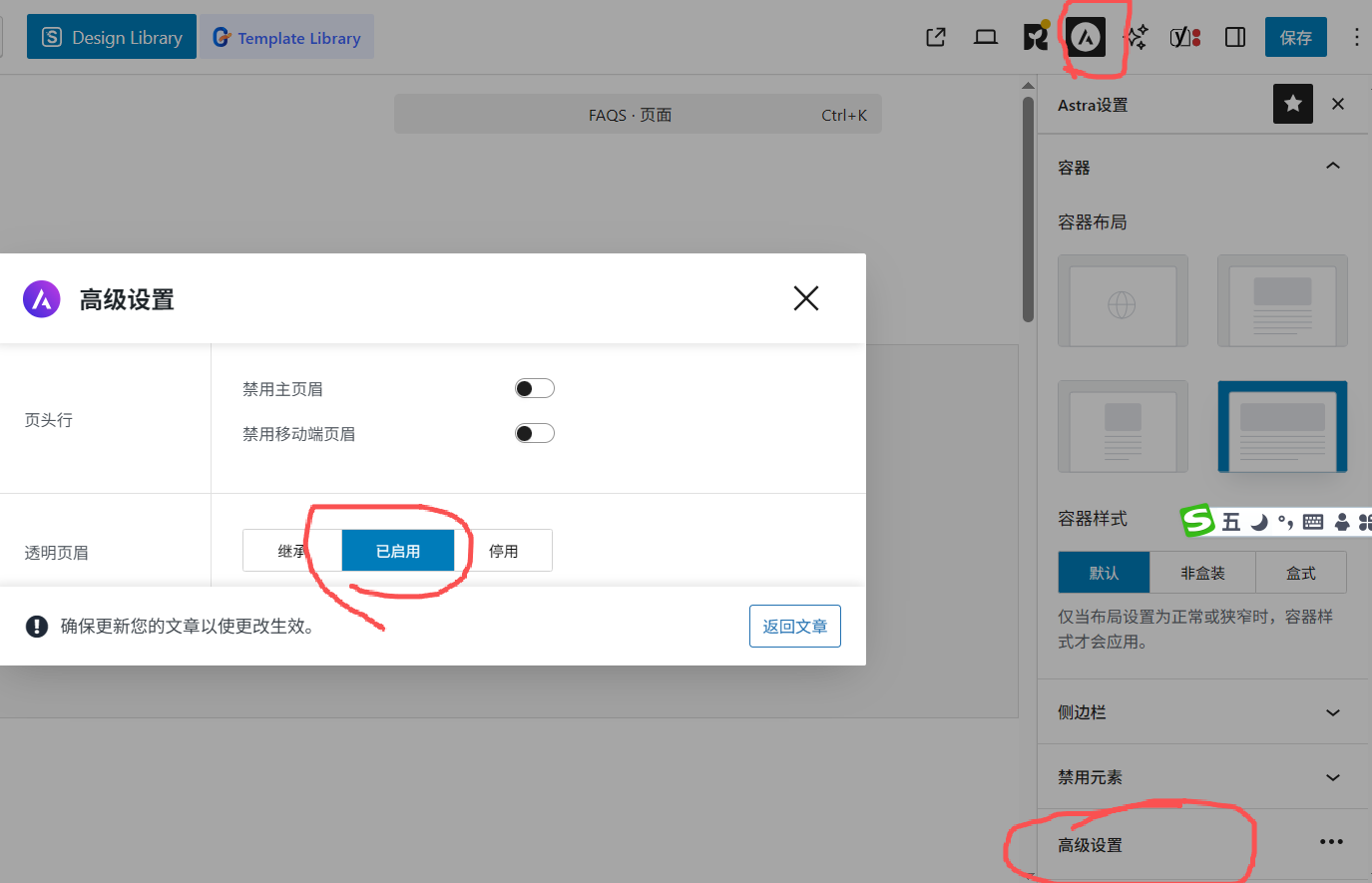This screenshot has height=883, width=1372.
Task: Click the AI sparkle assistant icon
Action: tap(1136, 38)
